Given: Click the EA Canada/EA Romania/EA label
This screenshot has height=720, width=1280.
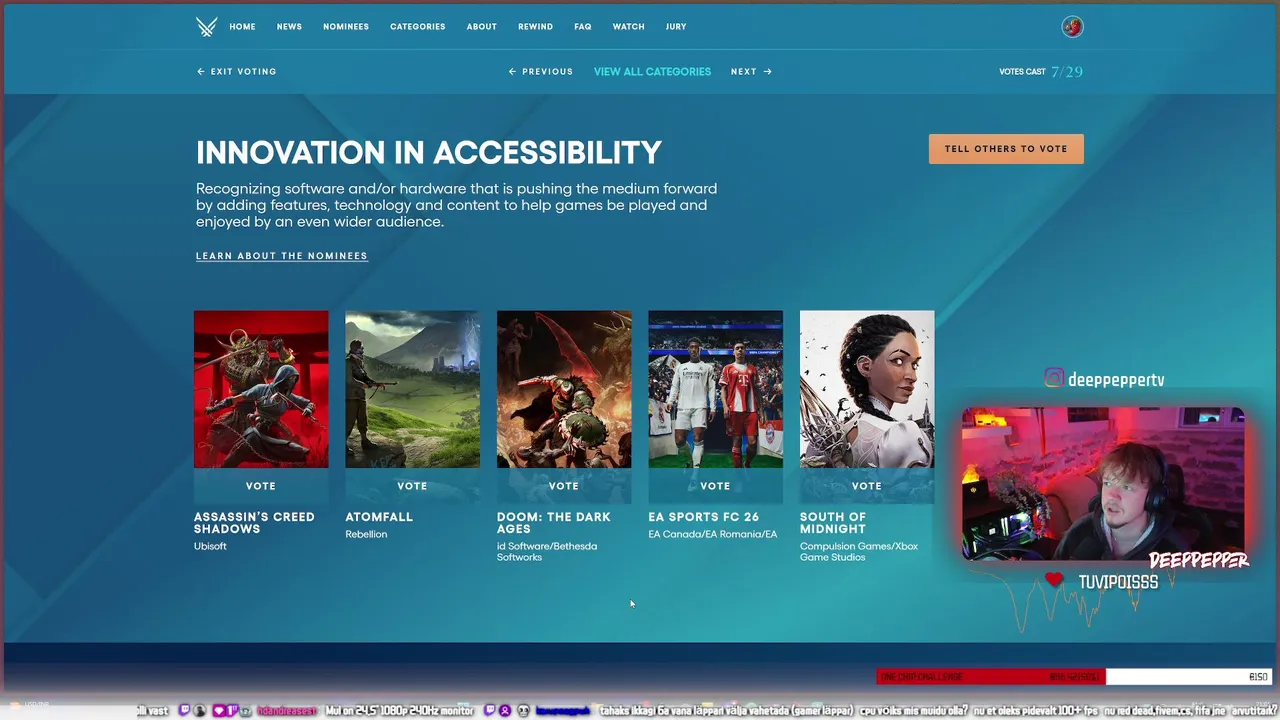Looking at the screenshot, I should (x=712, y=534).
